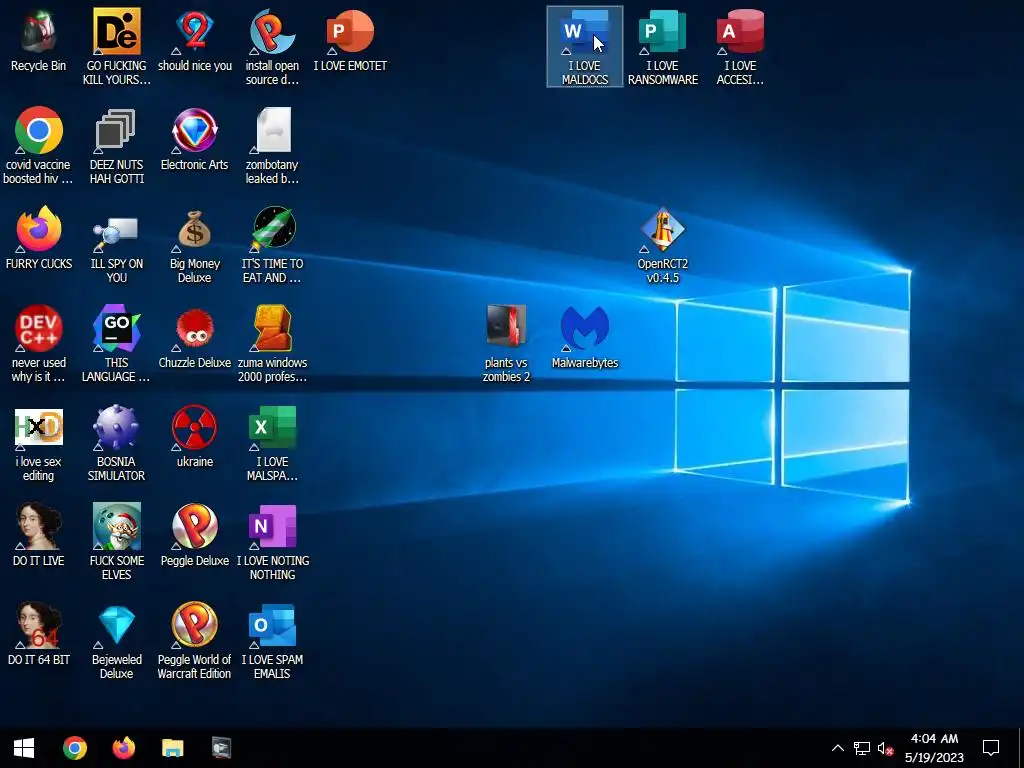Select the 'ILL SPY ON YOU' shortcut
1024x768 pixels.
pos(116,246)
